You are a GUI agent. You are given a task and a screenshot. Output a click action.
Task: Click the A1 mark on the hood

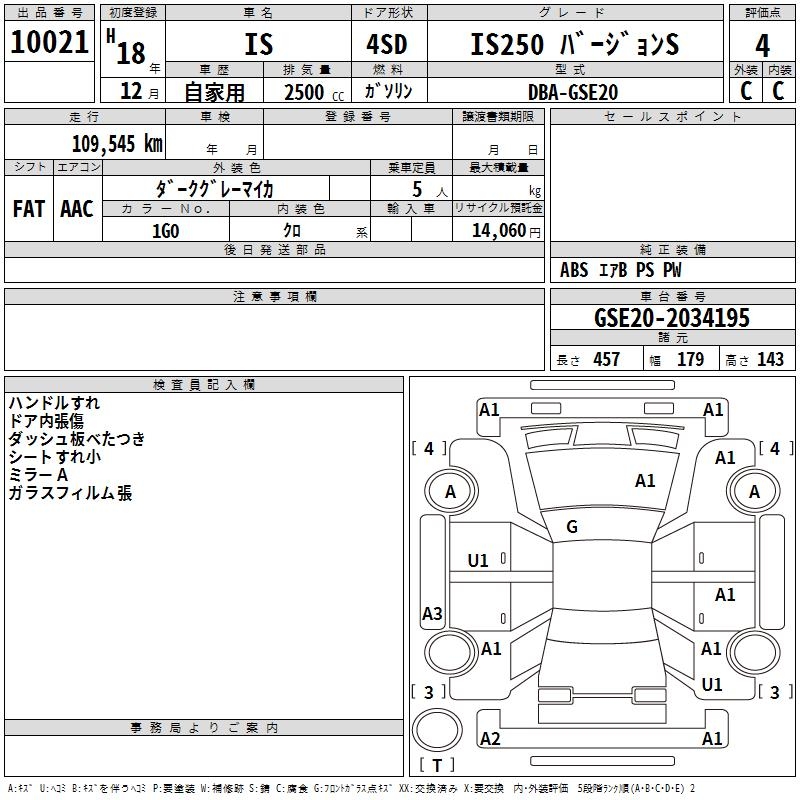(645, 481)
